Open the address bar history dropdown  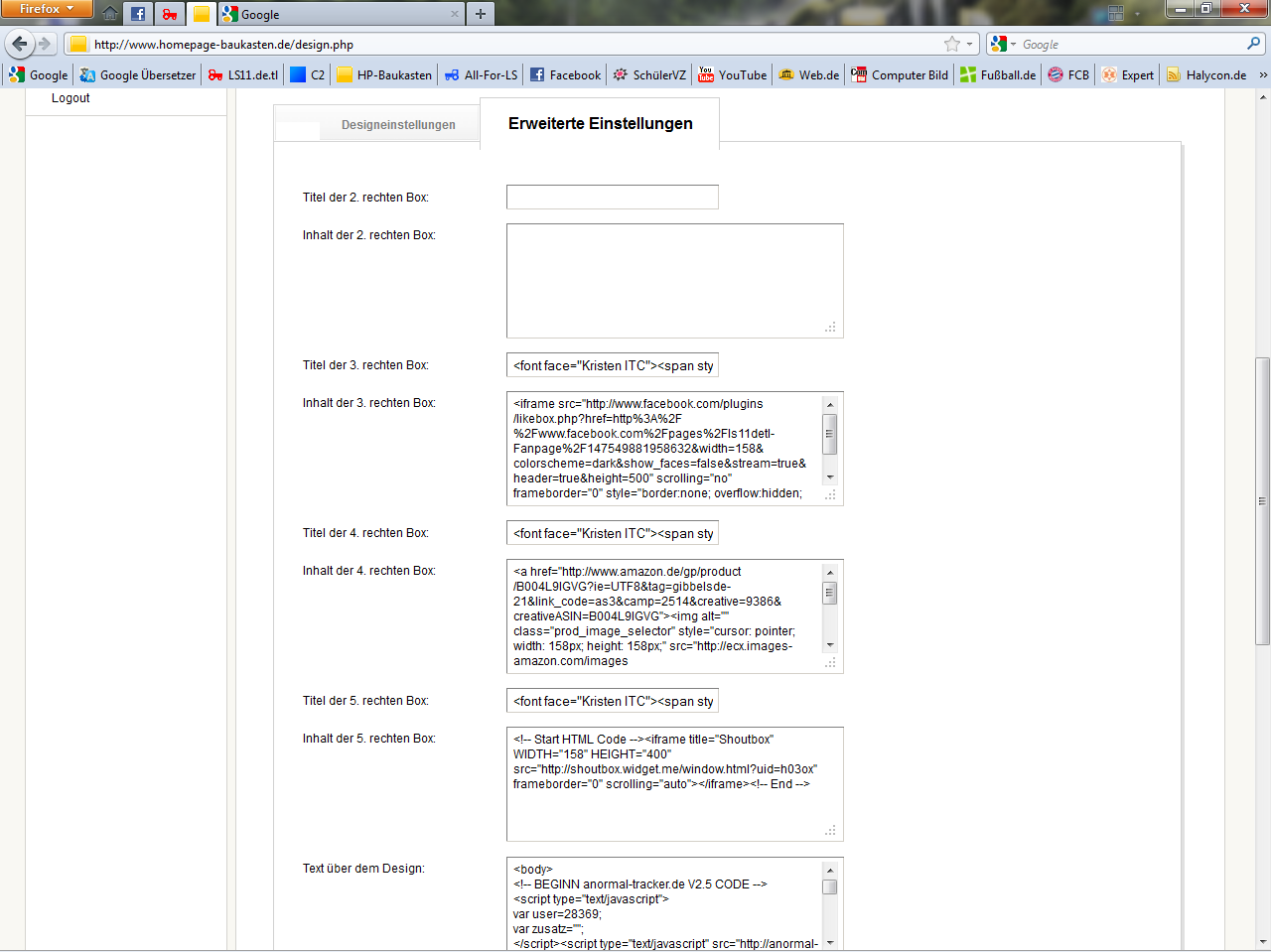[x=970, y=44]
